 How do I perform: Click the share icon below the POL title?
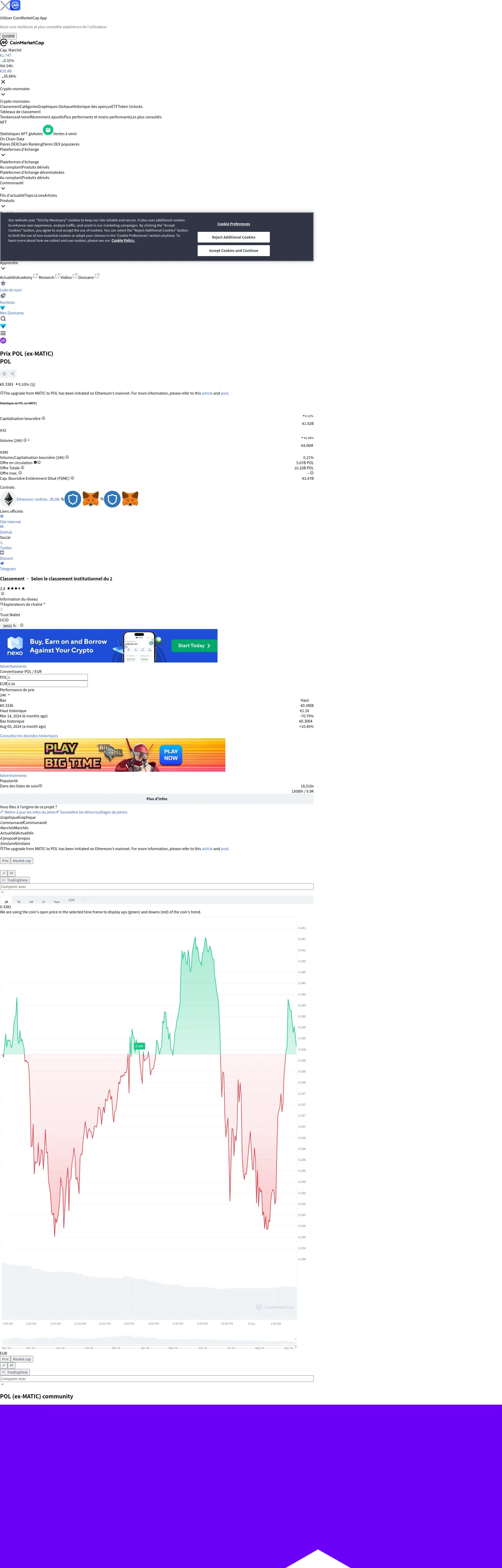click(12, 374)
